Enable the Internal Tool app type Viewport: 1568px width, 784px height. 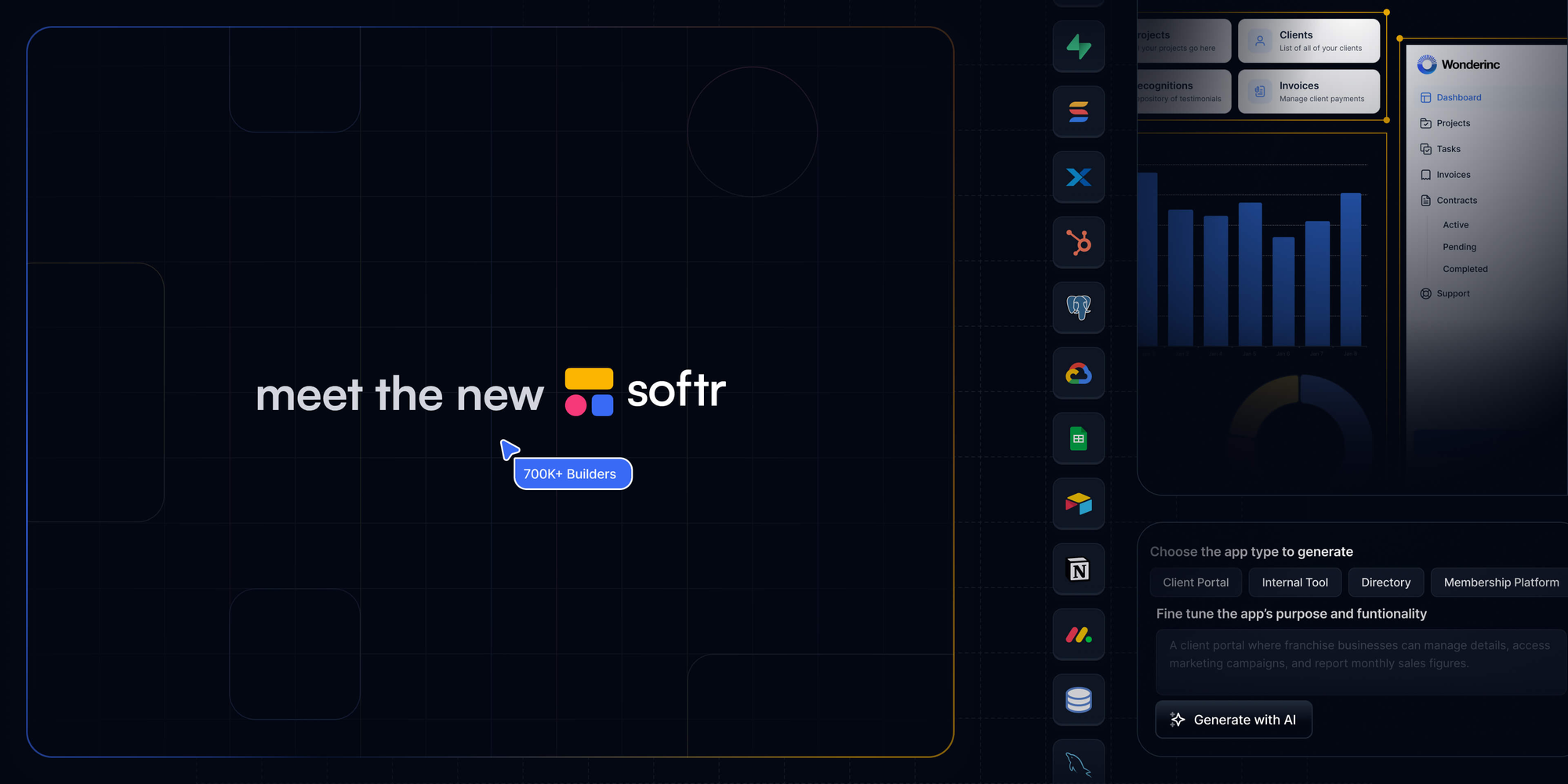pyautogui.click(x=1294, y=582)
